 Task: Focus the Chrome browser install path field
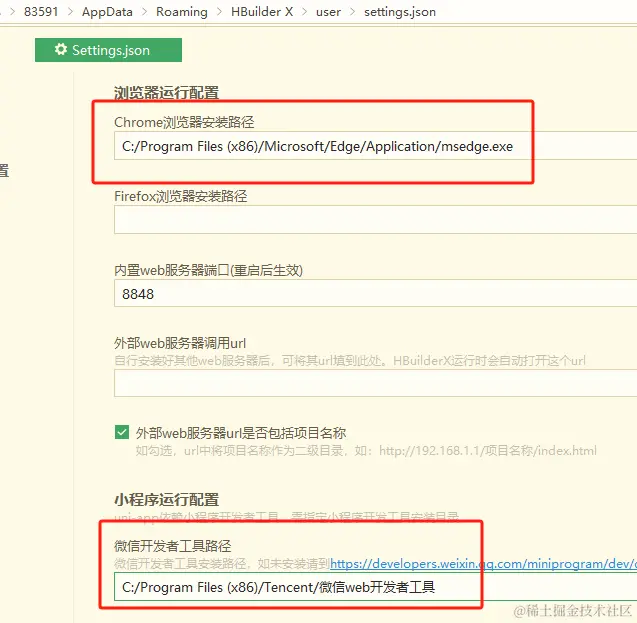coord(375,146)
